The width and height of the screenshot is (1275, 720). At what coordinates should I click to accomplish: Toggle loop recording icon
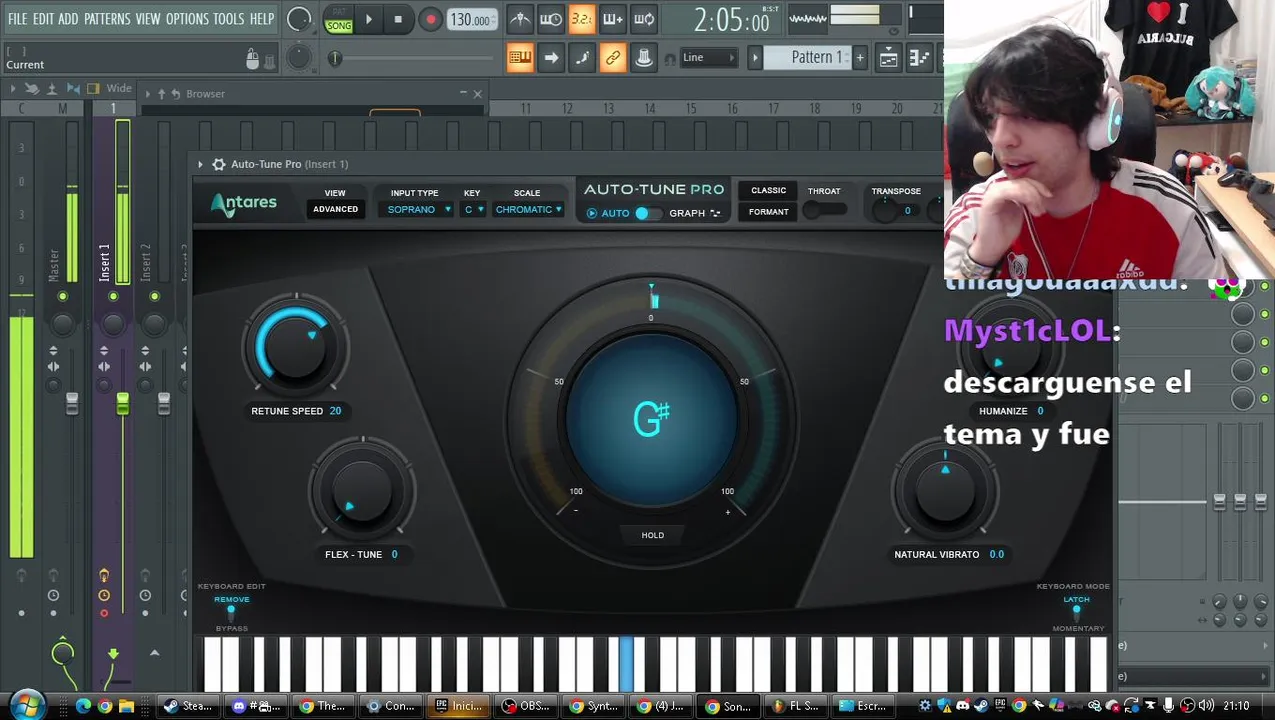(644, 19)
